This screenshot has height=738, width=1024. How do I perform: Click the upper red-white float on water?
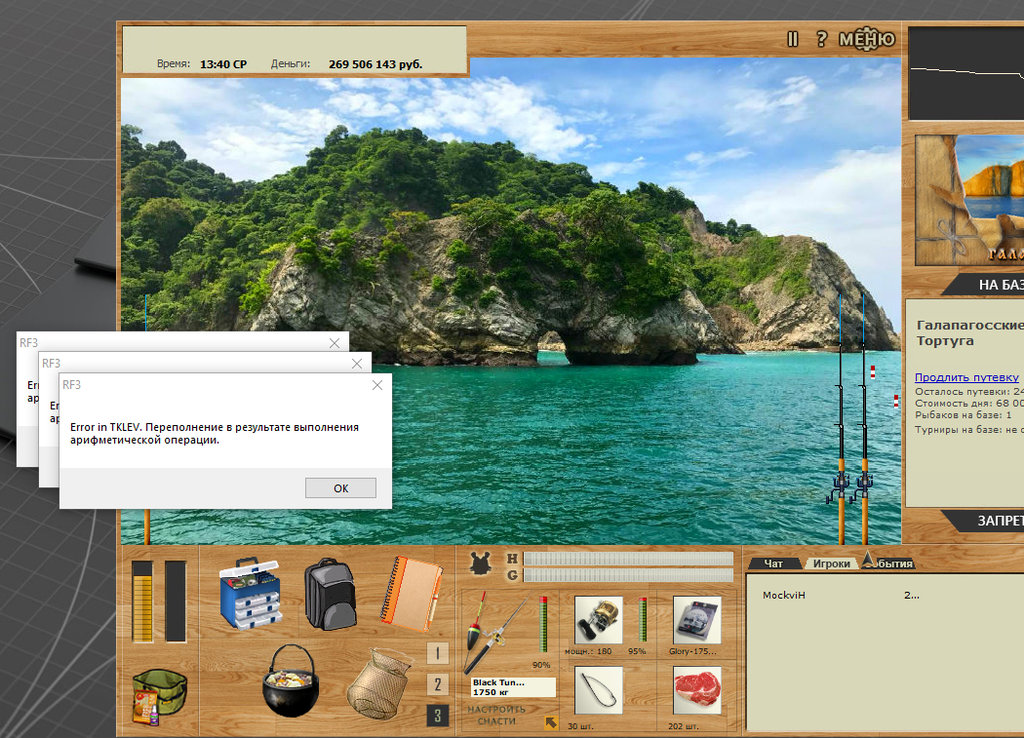(872, 372)
